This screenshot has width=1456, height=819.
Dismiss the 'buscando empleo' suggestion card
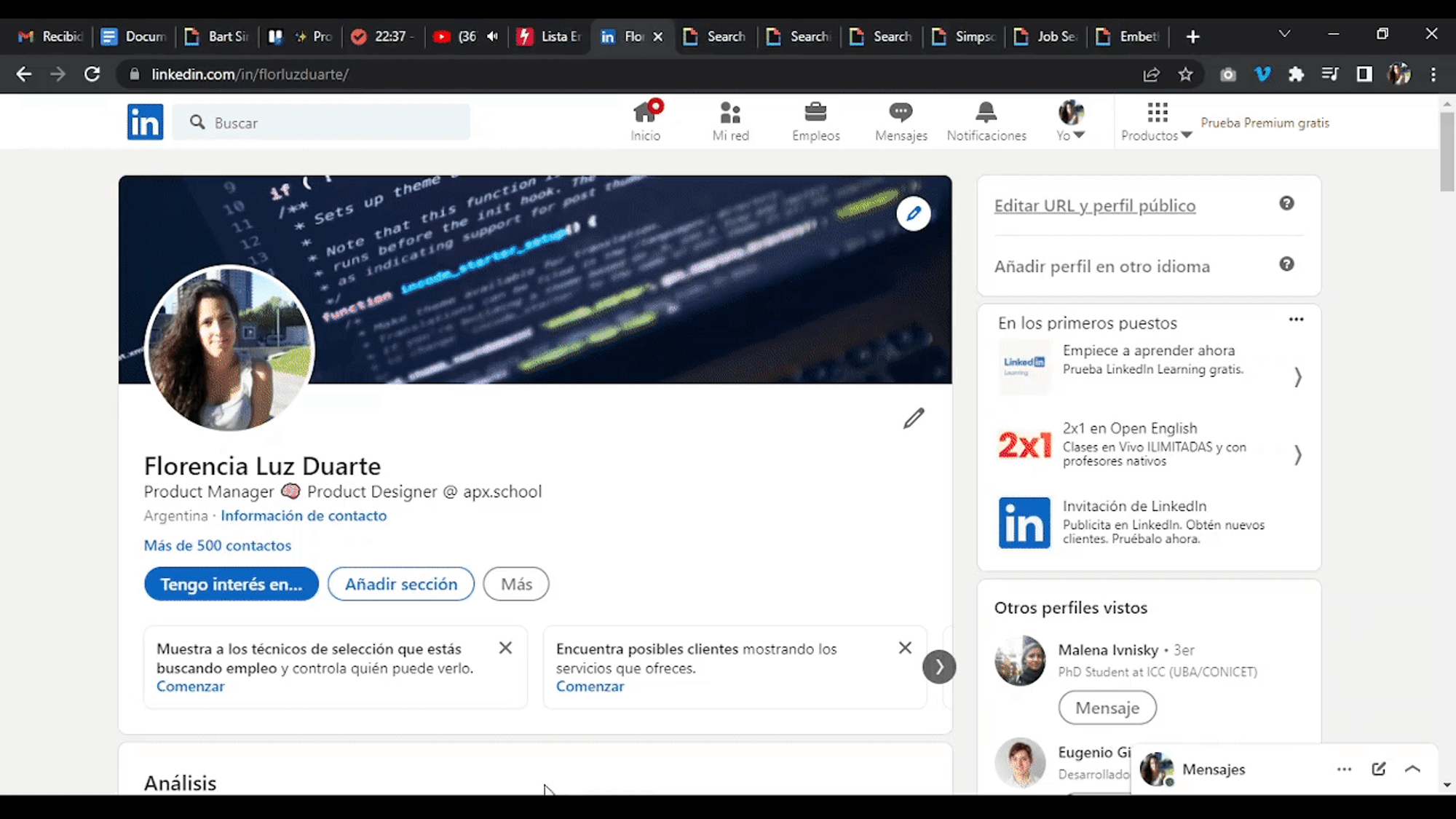point(505,647)
